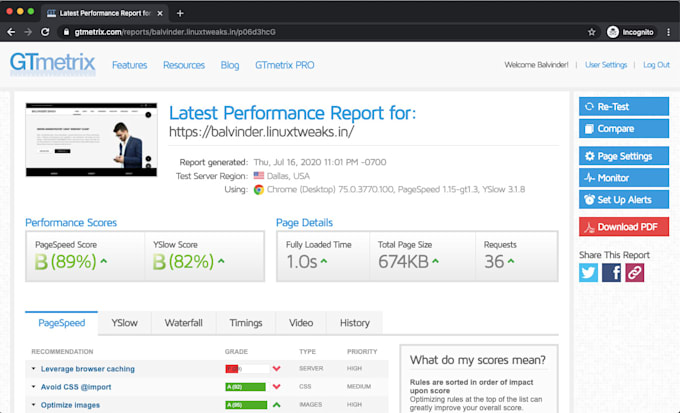The height and width of the screenshot is (413, 680).
Task: Click Set Up Alerts button
Action: pos(624,200)
